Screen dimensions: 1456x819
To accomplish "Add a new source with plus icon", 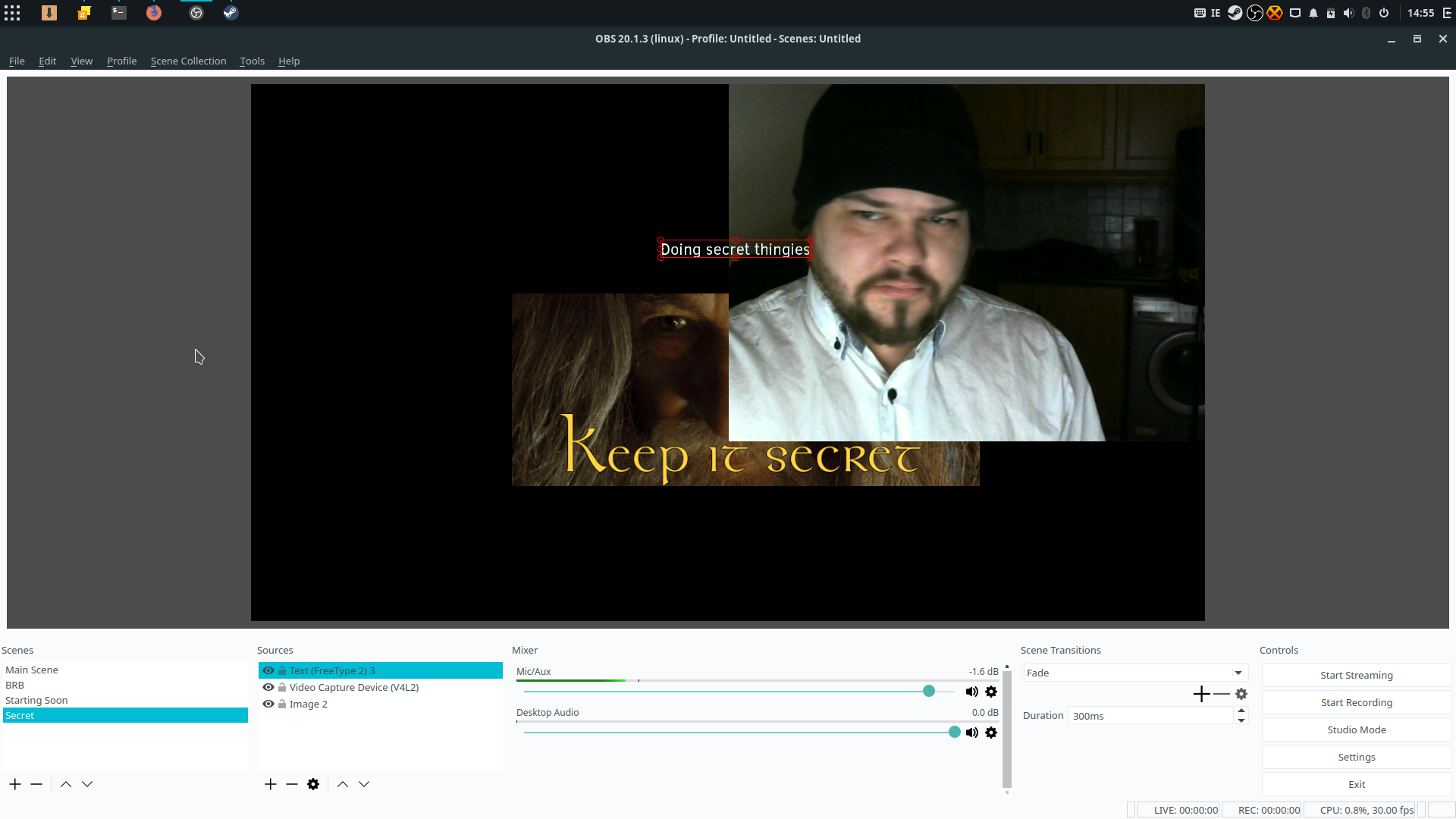I will [x=271, y=784].
